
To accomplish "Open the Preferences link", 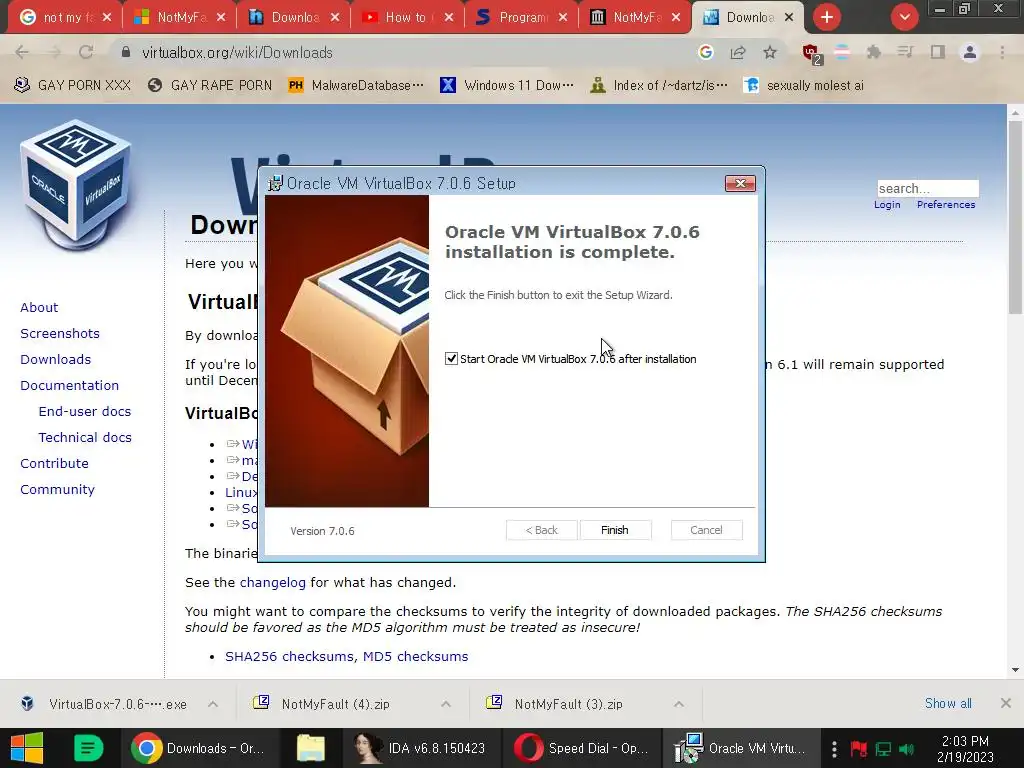I will (946, 204).
